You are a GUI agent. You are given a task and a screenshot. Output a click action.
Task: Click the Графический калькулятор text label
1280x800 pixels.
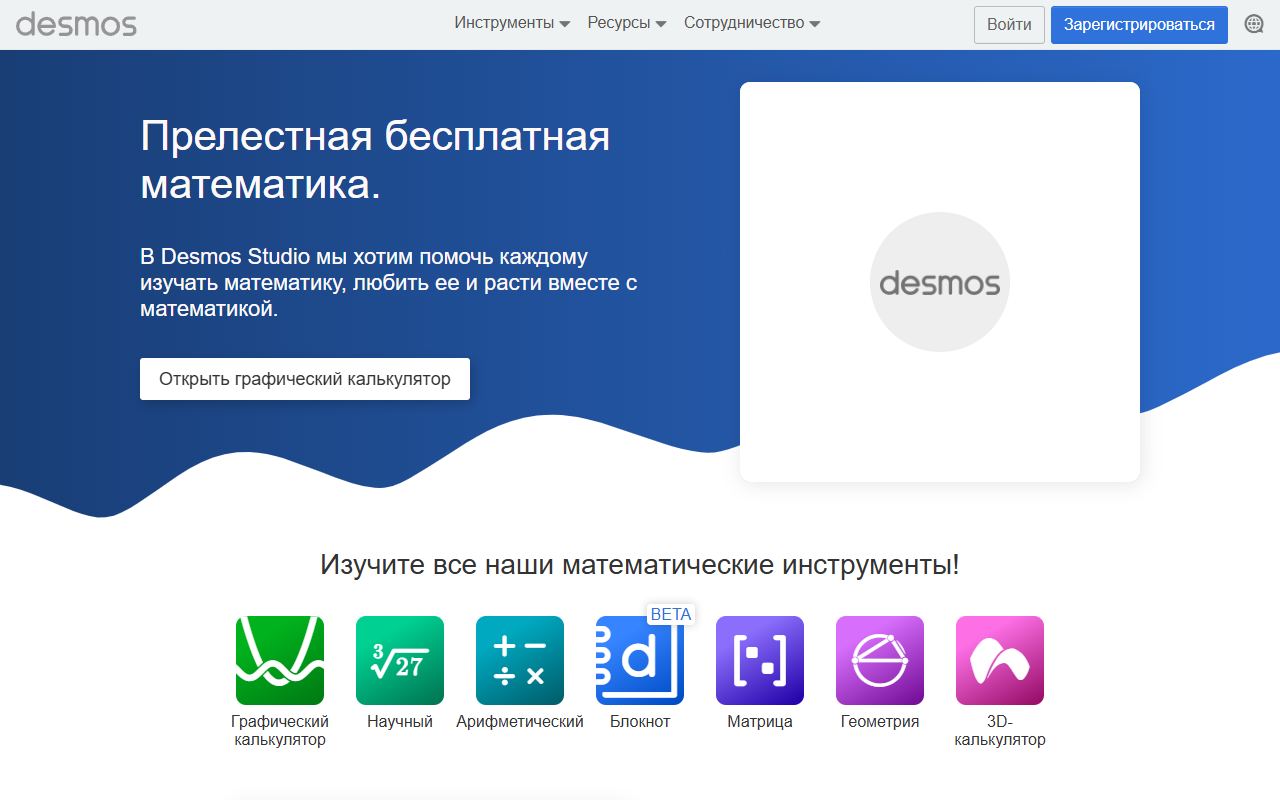[280, 731]
